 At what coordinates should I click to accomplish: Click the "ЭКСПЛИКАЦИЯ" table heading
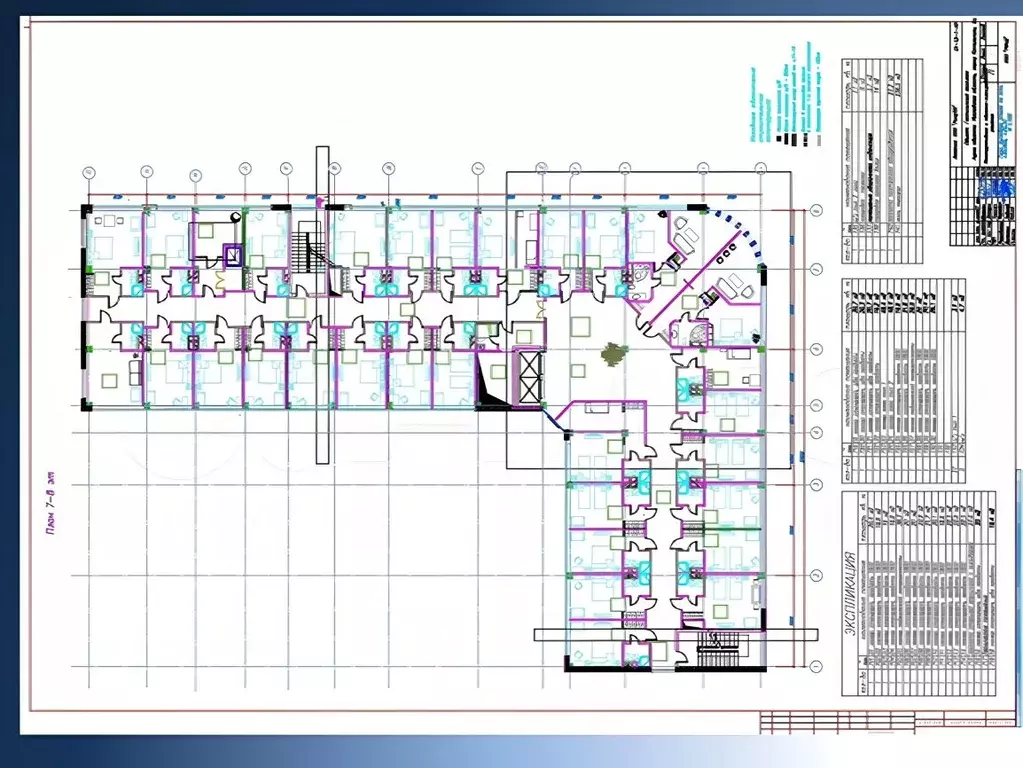(849, 594)
